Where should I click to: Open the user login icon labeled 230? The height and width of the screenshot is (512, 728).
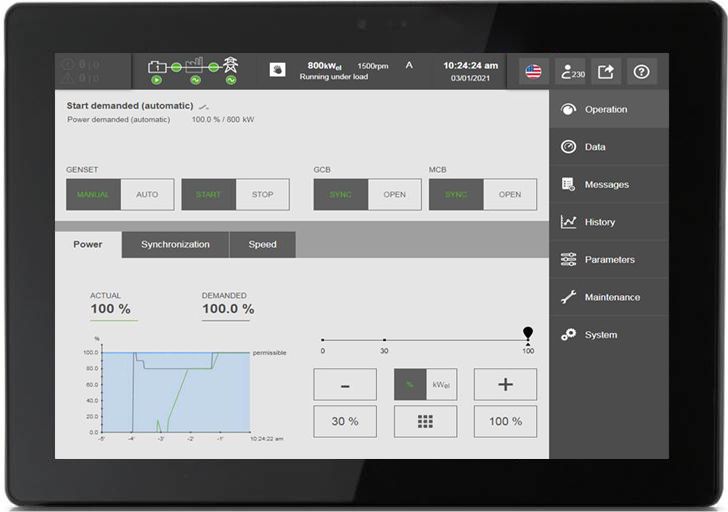(x=571, y=71)
